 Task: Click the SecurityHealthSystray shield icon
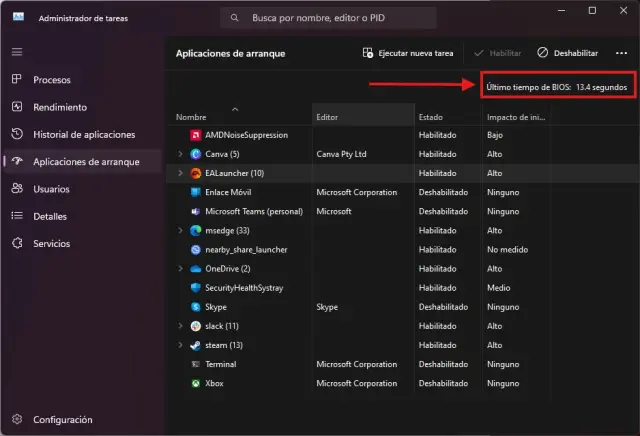tap(195, 288)
